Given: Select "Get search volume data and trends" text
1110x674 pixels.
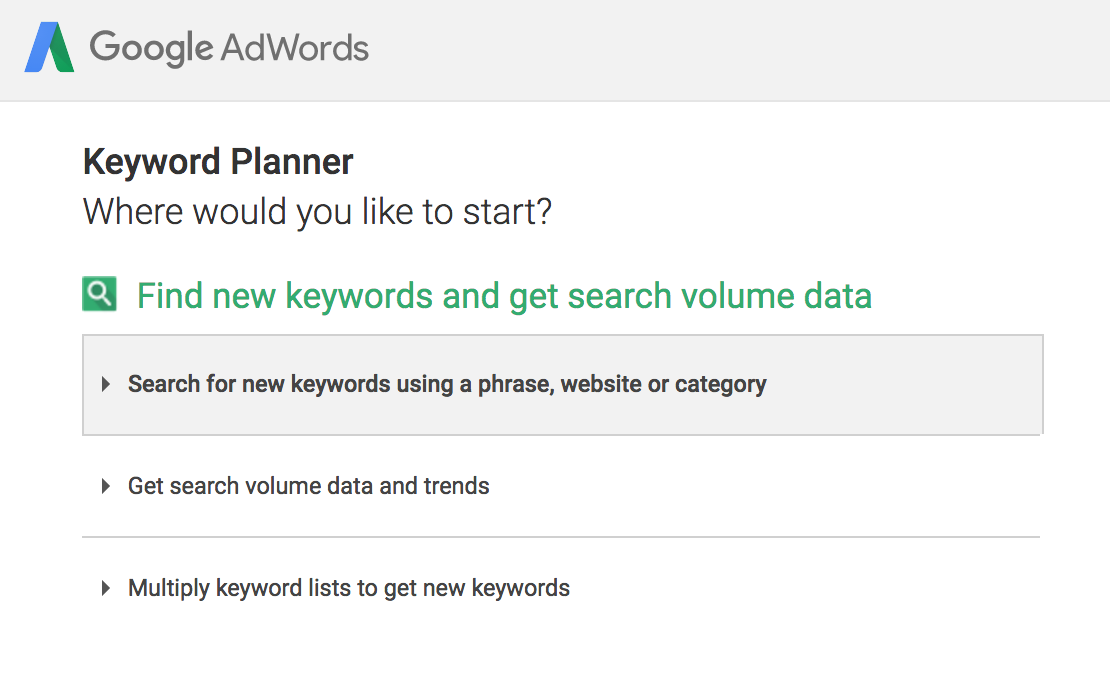Looking at the screenshot, I should tap(308, 487).
